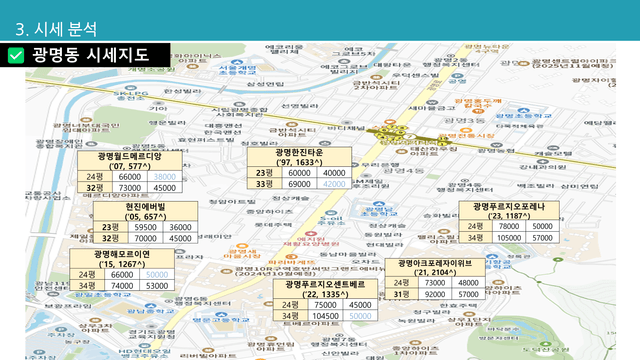Click the 광명한진타운 table header

pos(299,157)
